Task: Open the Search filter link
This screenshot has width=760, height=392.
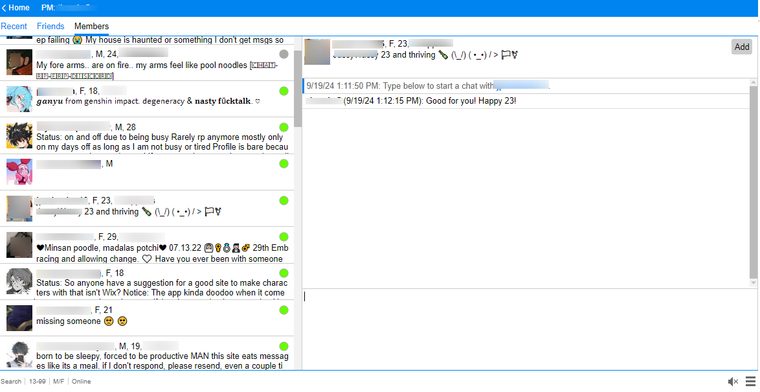Action: 11,382
